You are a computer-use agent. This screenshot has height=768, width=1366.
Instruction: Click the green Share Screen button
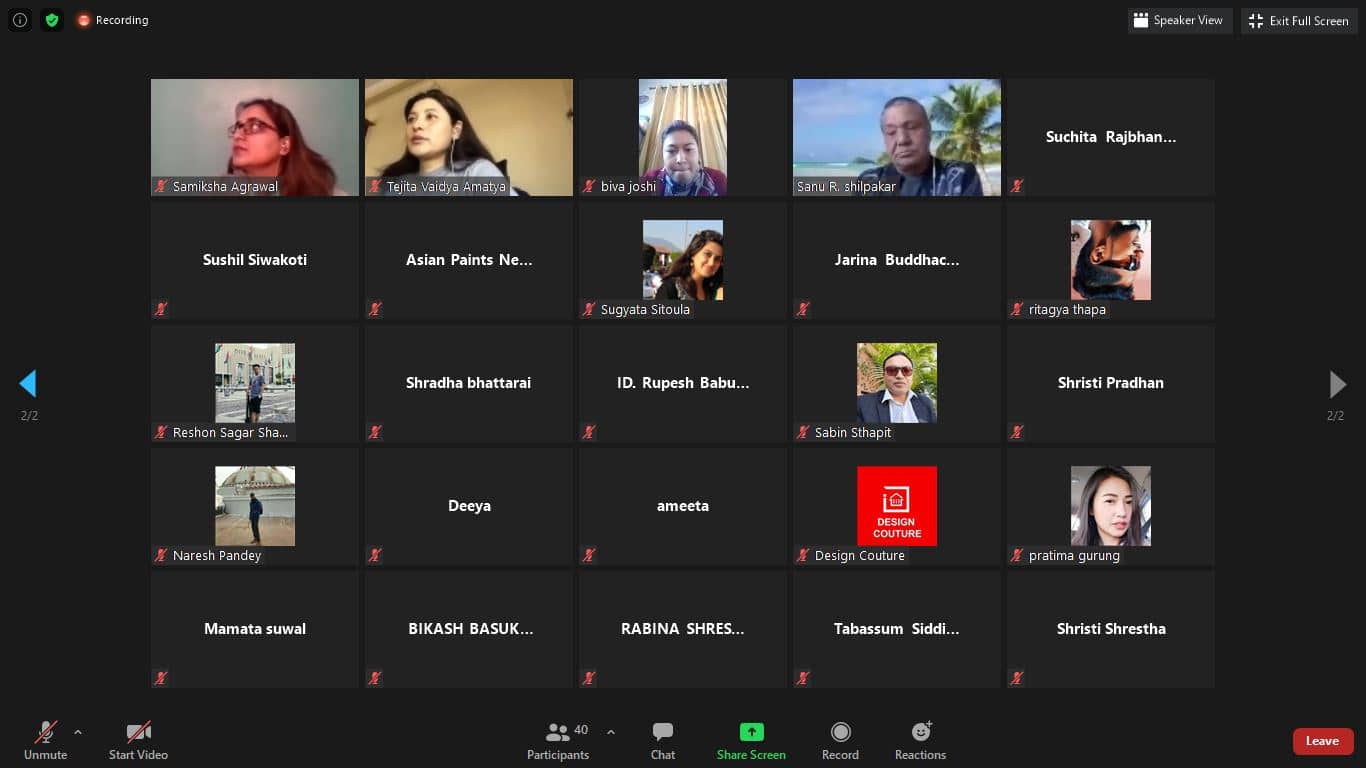pos(751,741)
